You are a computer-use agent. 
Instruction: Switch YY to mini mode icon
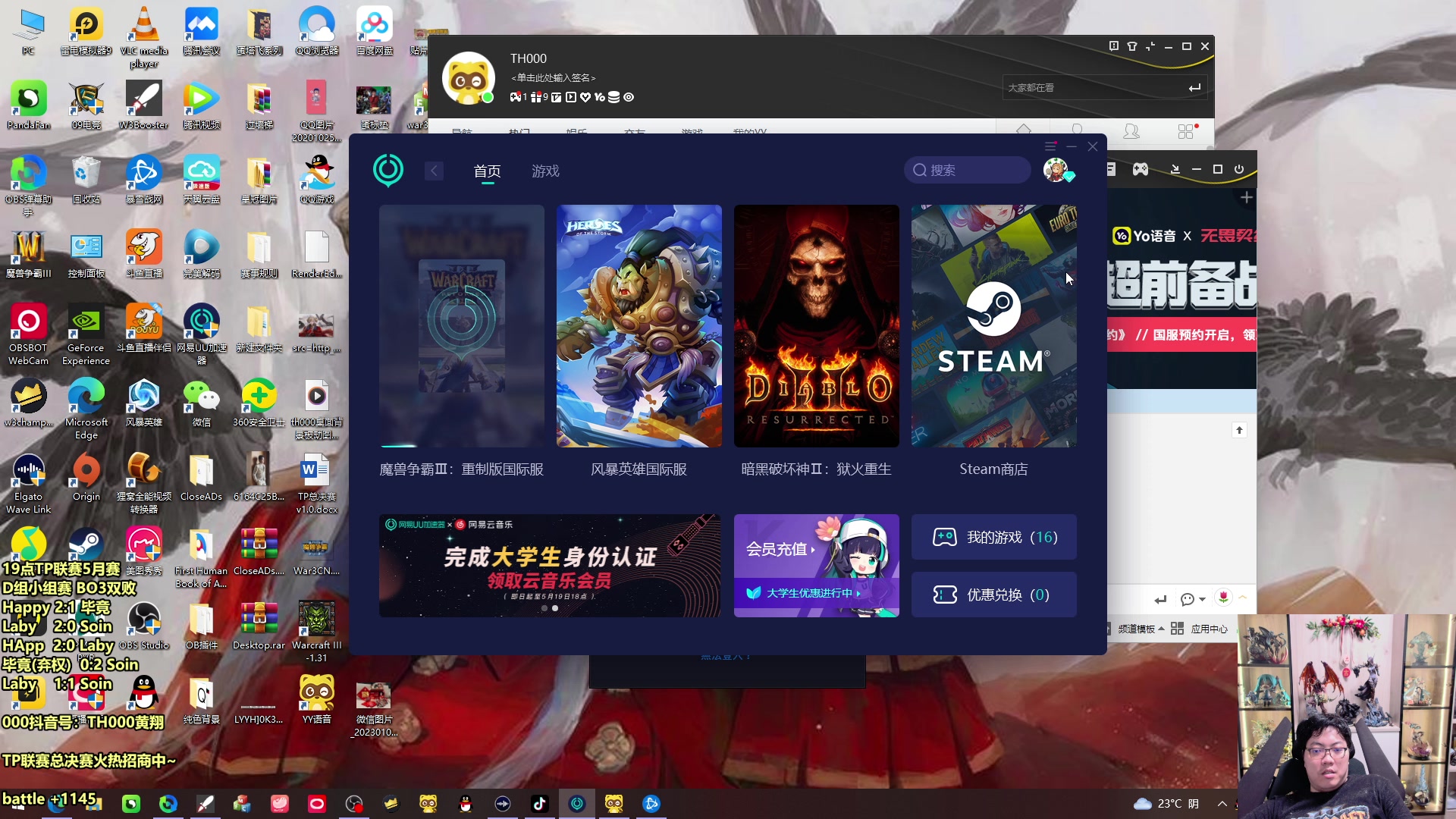click(x=1150, y=46)
